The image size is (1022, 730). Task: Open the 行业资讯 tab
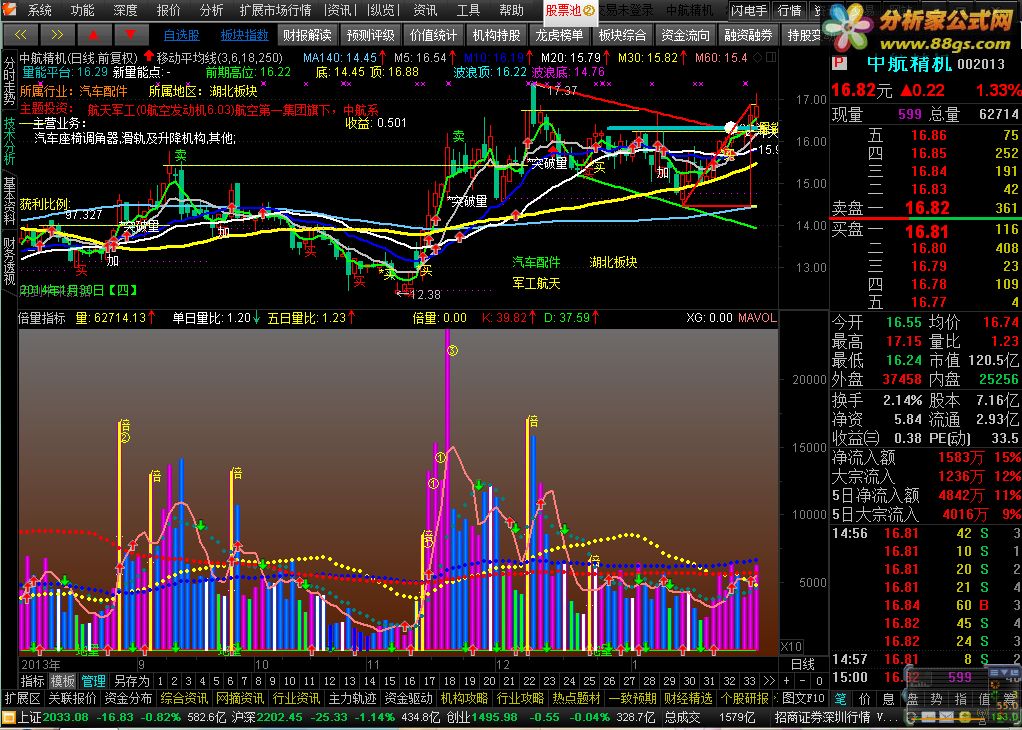point(297,698)
